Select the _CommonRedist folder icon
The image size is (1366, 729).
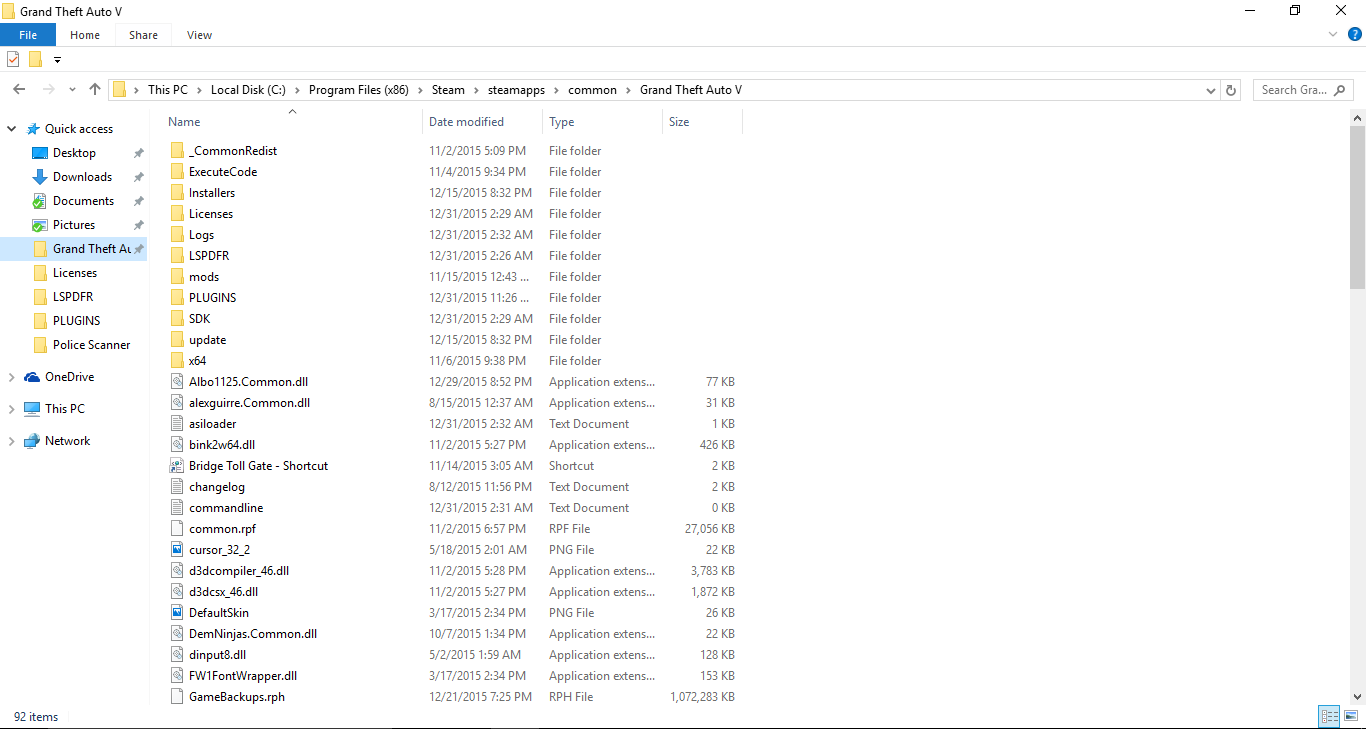click(x=177, y=151)
